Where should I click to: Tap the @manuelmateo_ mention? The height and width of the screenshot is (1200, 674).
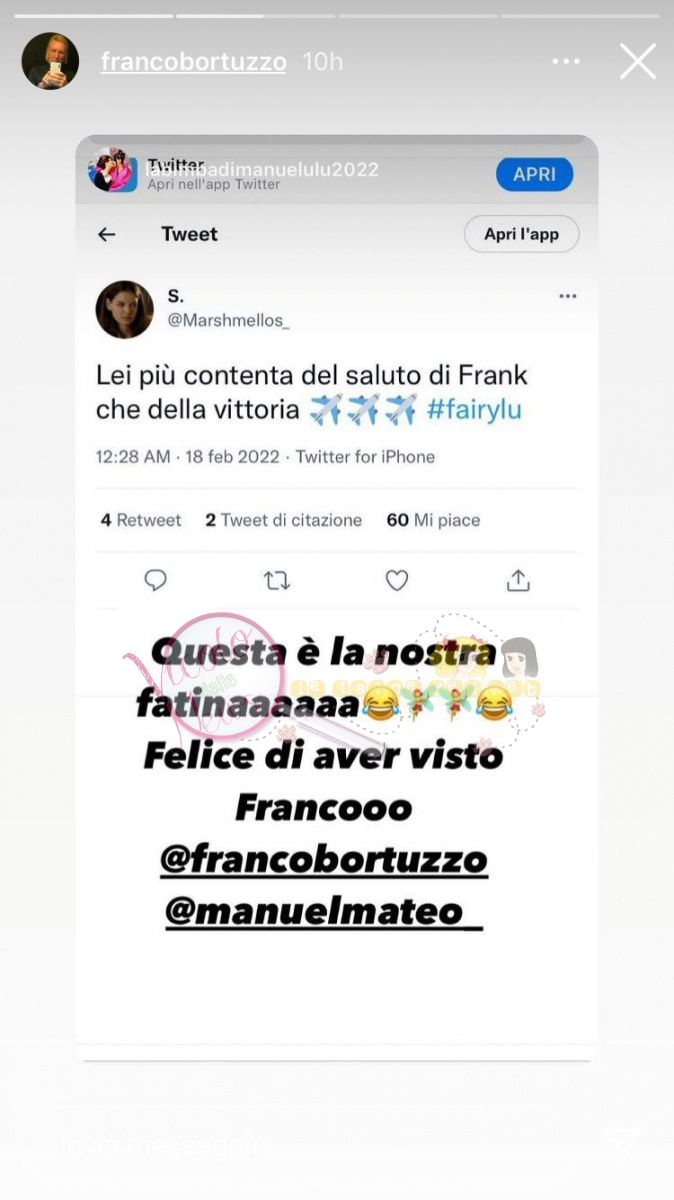[x=324, y=911]
